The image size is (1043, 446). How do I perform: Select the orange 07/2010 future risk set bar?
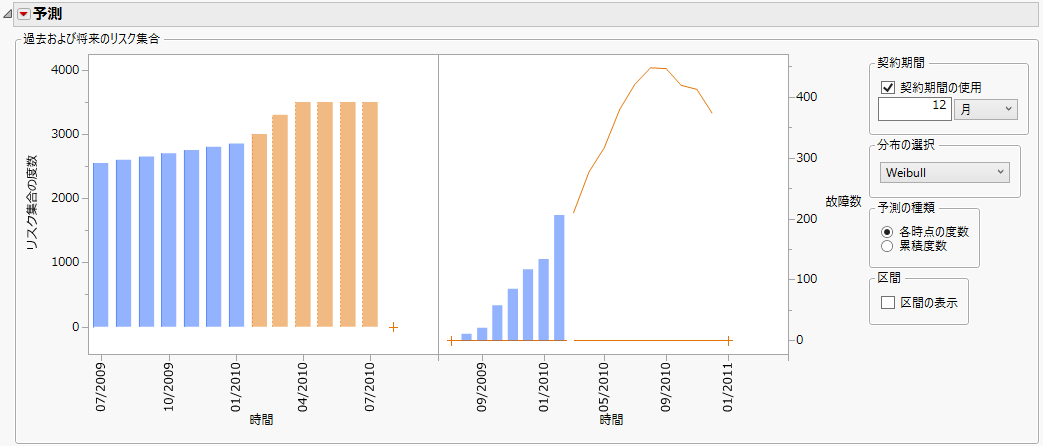370,214
